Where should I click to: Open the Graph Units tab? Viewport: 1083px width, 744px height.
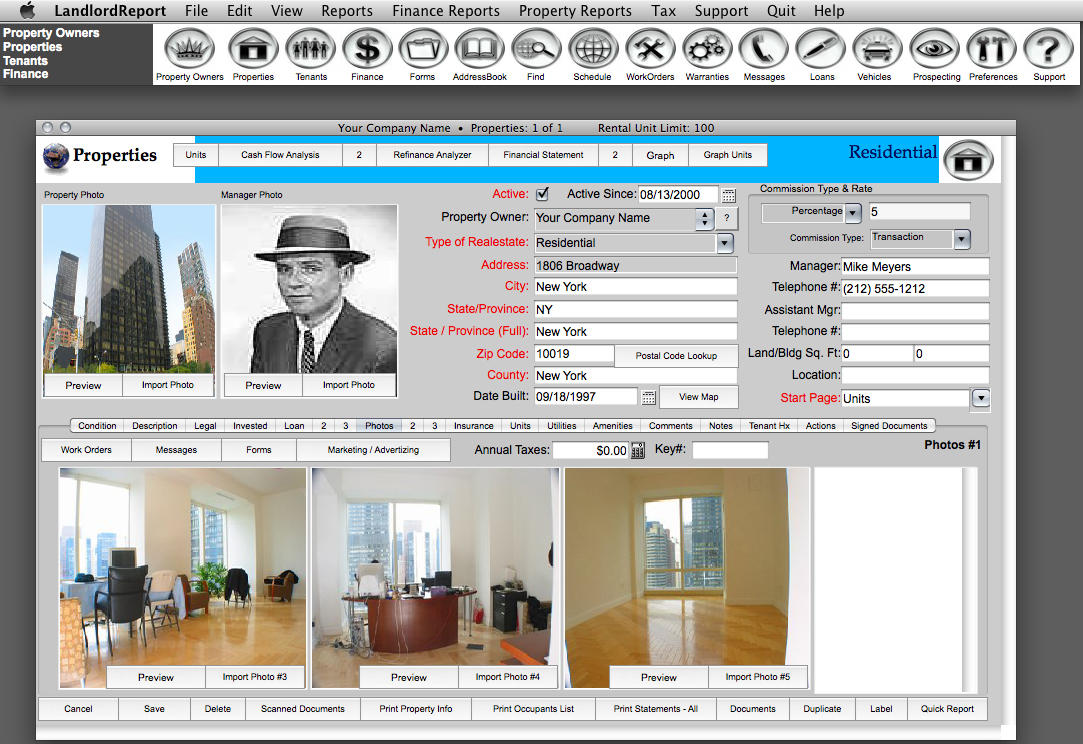pyautogui.click(x=727, y=155)
